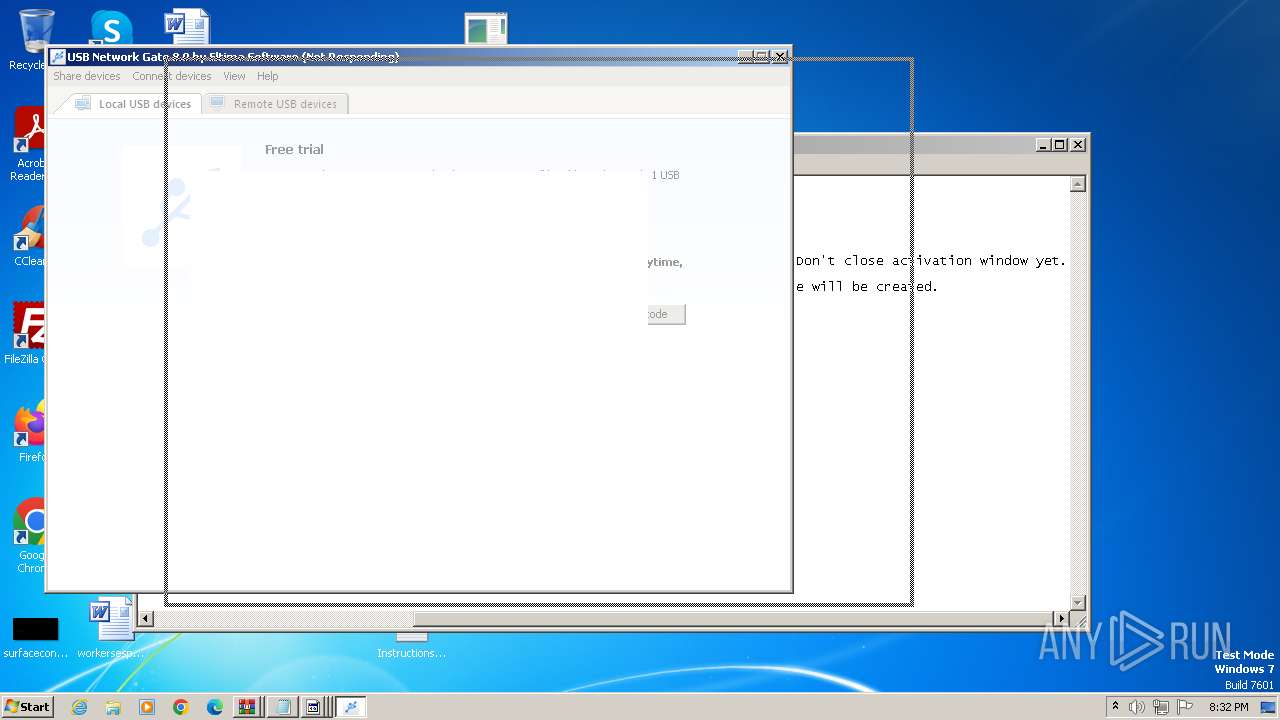Viewport: 1280px width, 720px height.
Task: Open the Recycle Bin desktop icon
Action: tap(30, 40)
